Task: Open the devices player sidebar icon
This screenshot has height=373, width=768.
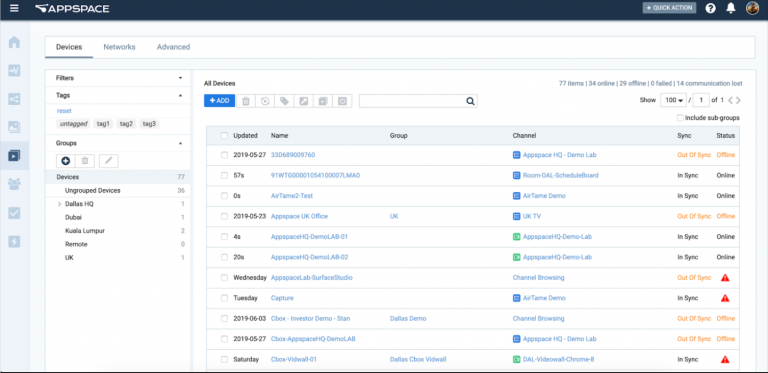Action: [x=14, y=156]
